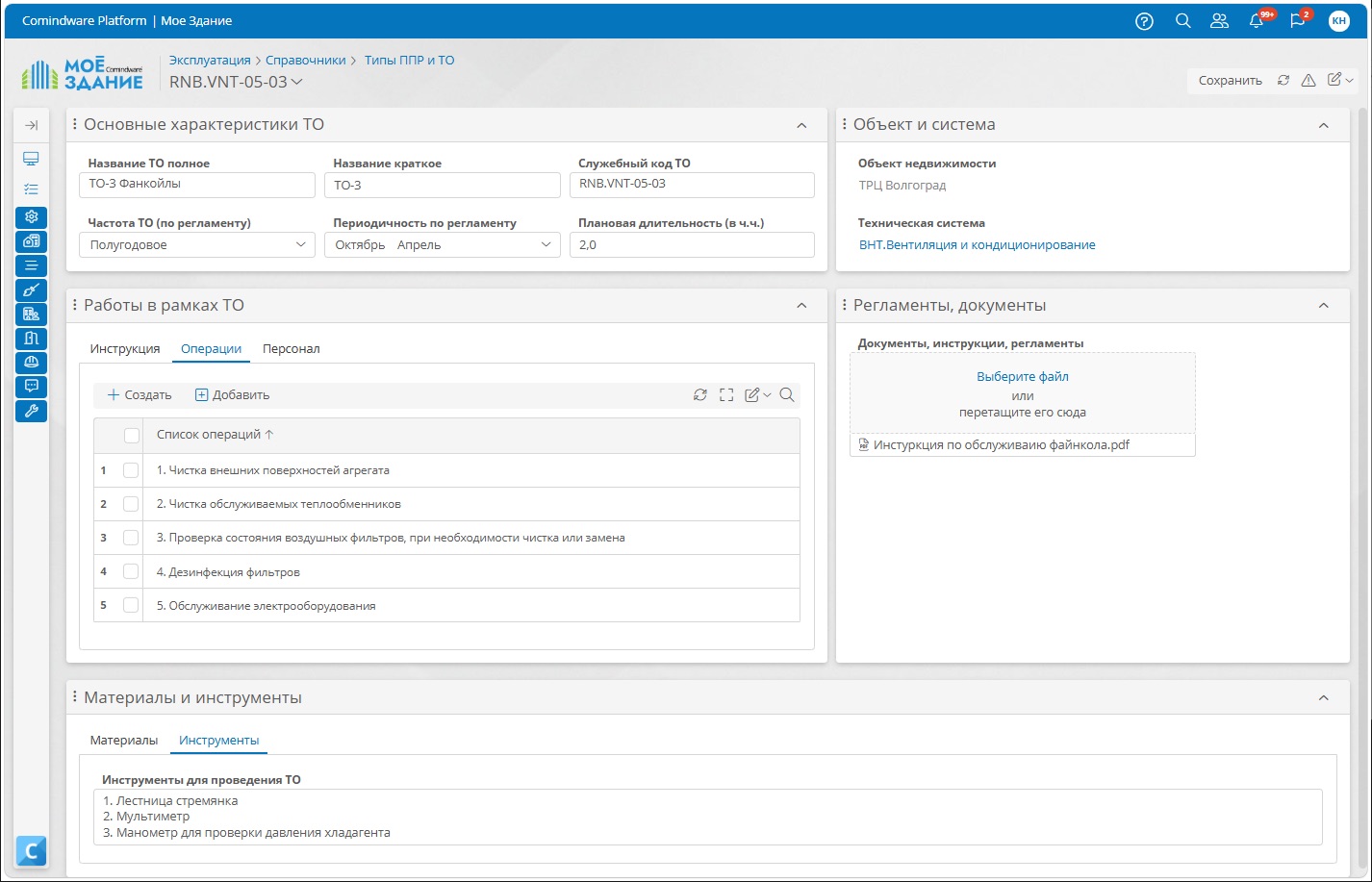Image resolution: width=1372 pixels, height=882 pixels.
Task: Go to Типы ППР и ТО breadcrumb link
Action: click(x=409, y=60)
